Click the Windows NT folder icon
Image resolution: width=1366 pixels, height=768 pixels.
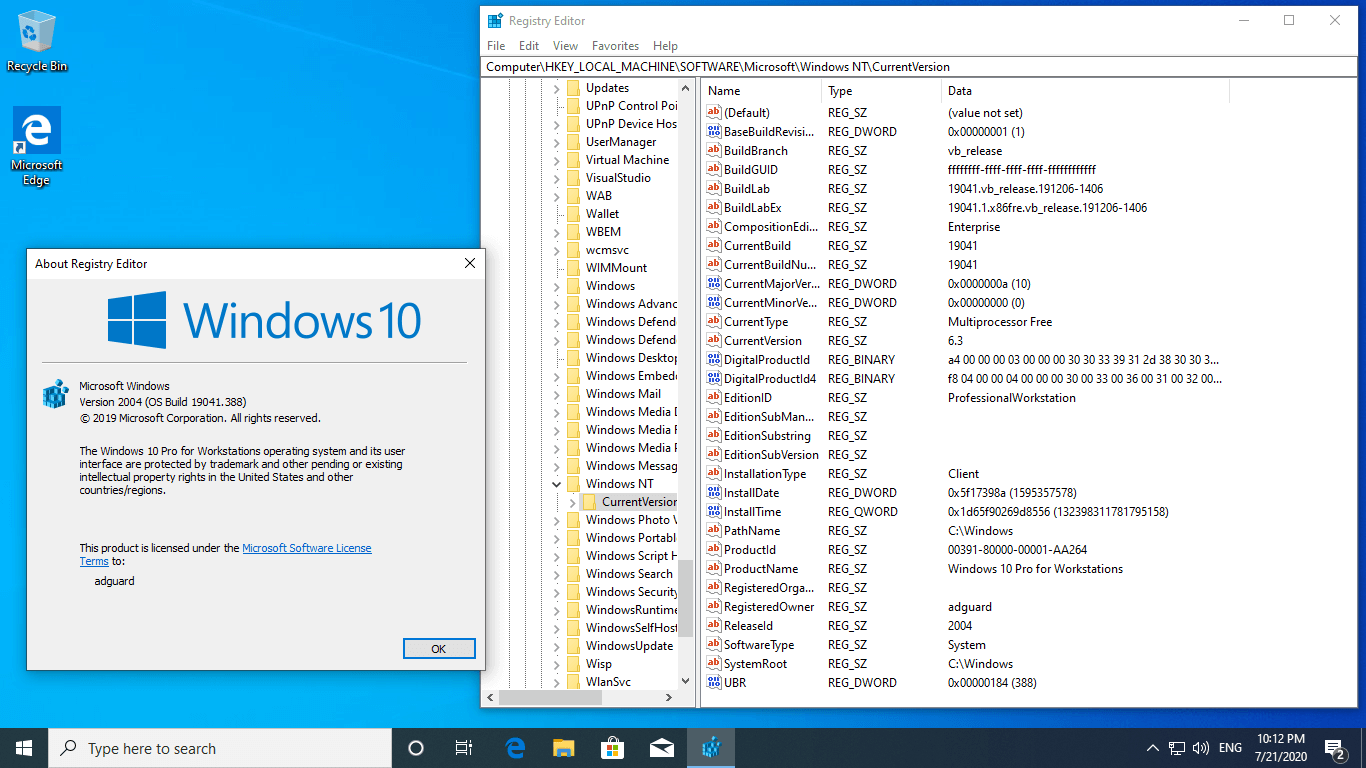click(x=573, y=484)
